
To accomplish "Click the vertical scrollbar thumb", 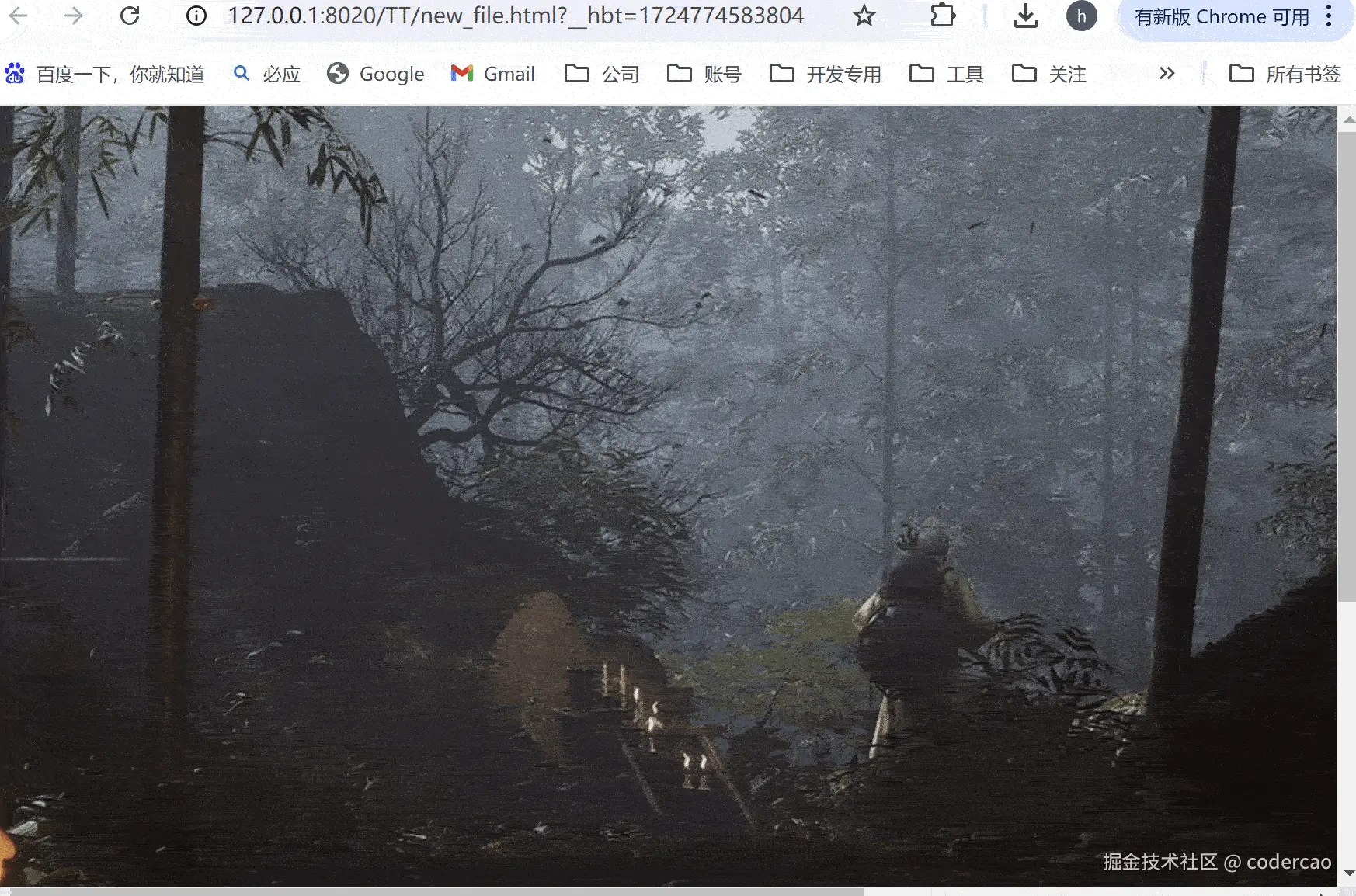I will click(1347, 366).
